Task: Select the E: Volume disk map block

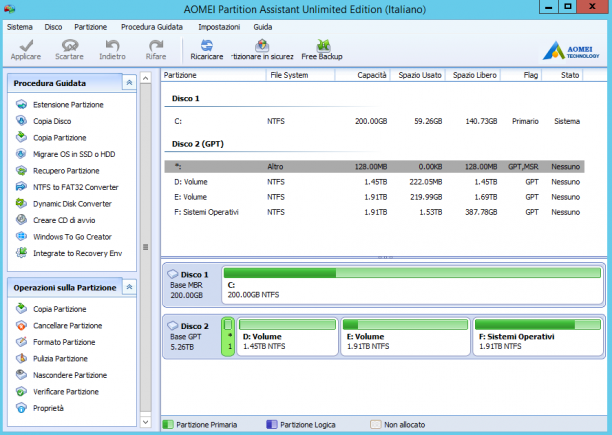Action: (x=406, y=337)
